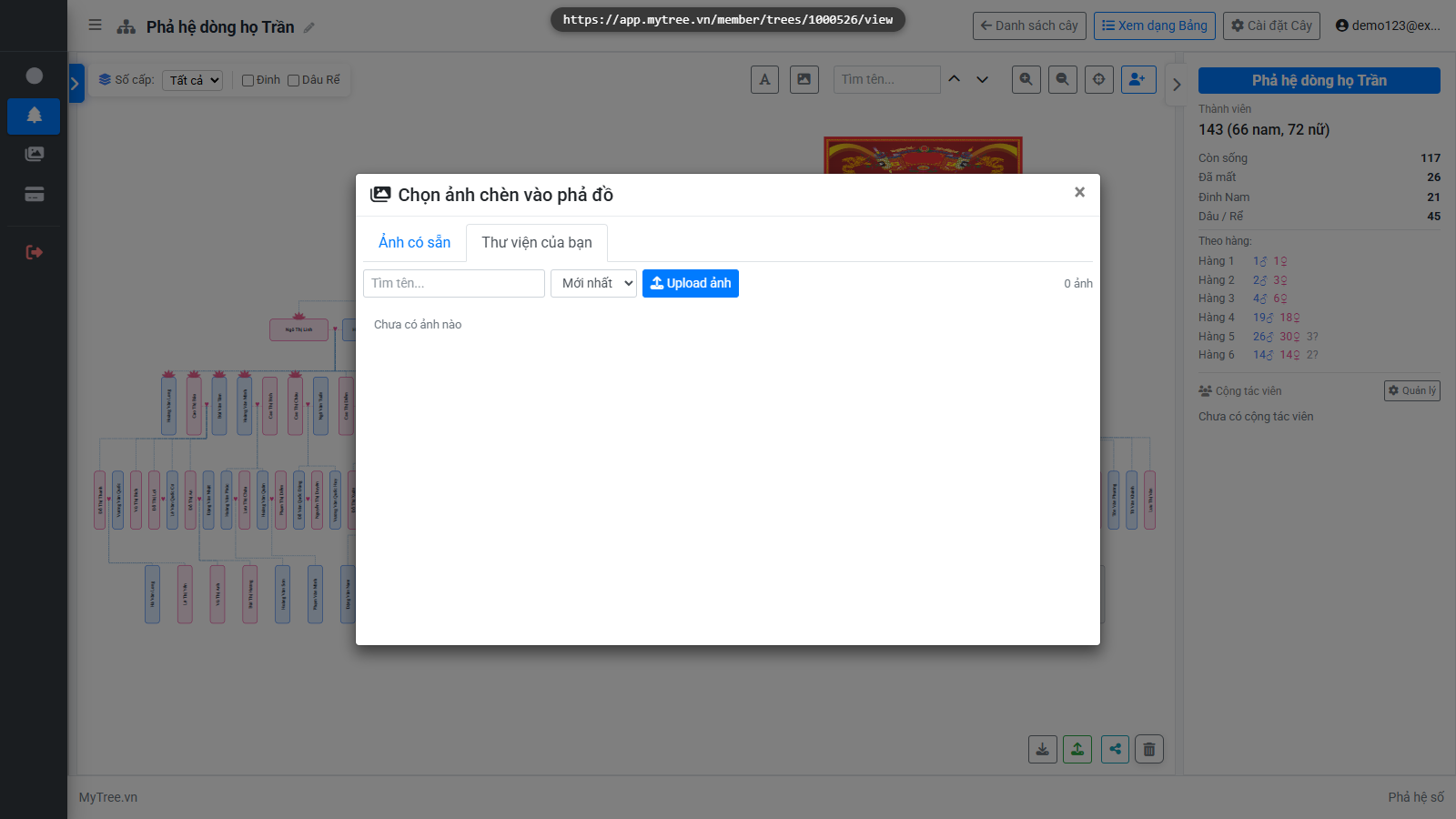Select the insert image tool in the toolbar
Image resolution: width=1456 pixels, height=819 pixels.
pos(804,79)
